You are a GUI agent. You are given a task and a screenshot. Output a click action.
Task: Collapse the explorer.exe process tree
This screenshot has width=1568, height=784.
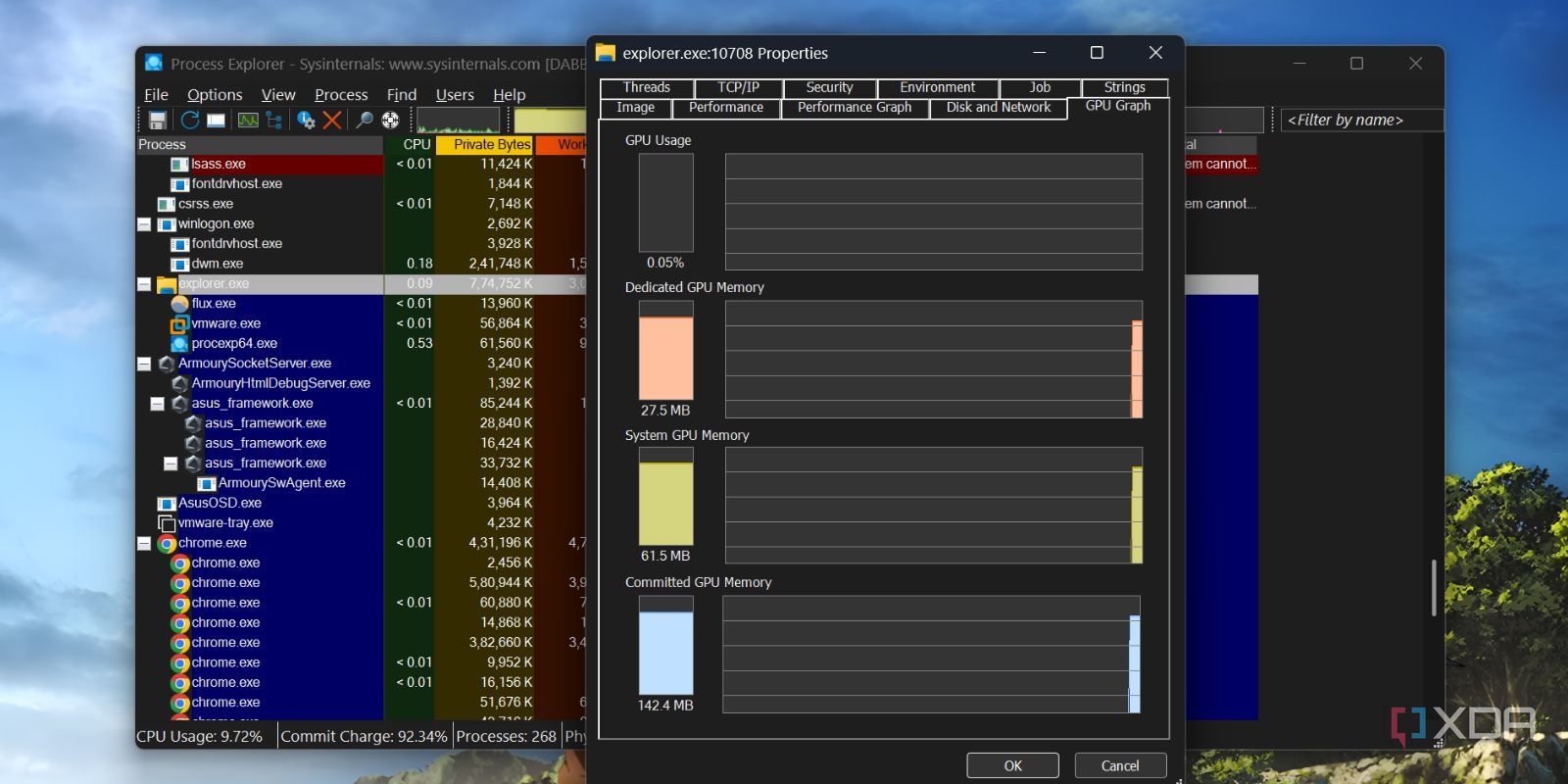click(144, 284)
